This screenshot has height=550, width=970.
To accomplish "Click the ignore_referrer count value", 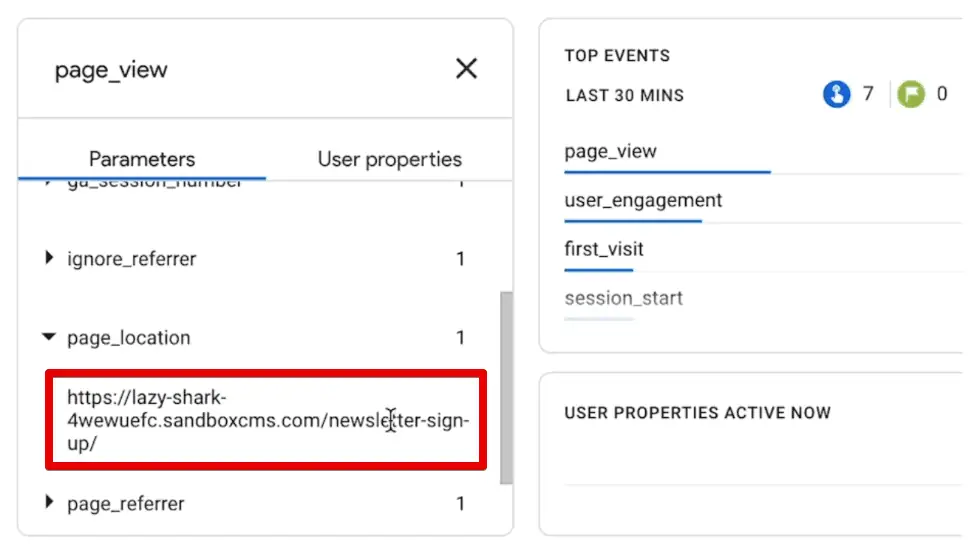I will tap(460, 259).
